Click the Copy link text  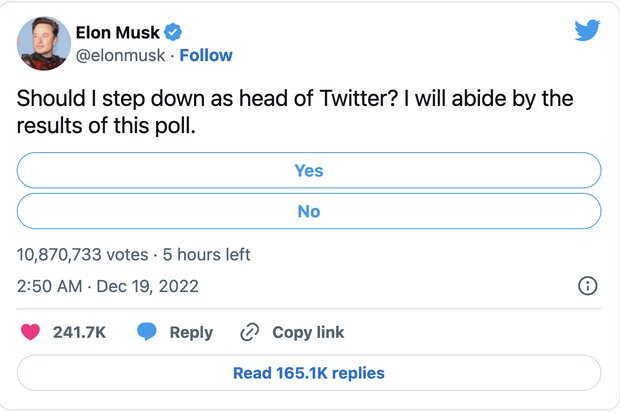pyautogui.click(x=308, y=332)
